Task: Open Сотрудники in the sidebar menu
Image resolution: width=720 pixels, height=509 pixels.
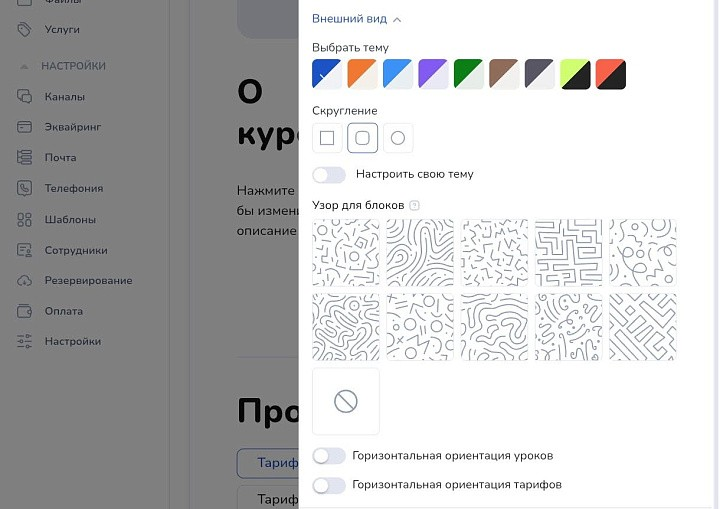Action: [76, 250]
